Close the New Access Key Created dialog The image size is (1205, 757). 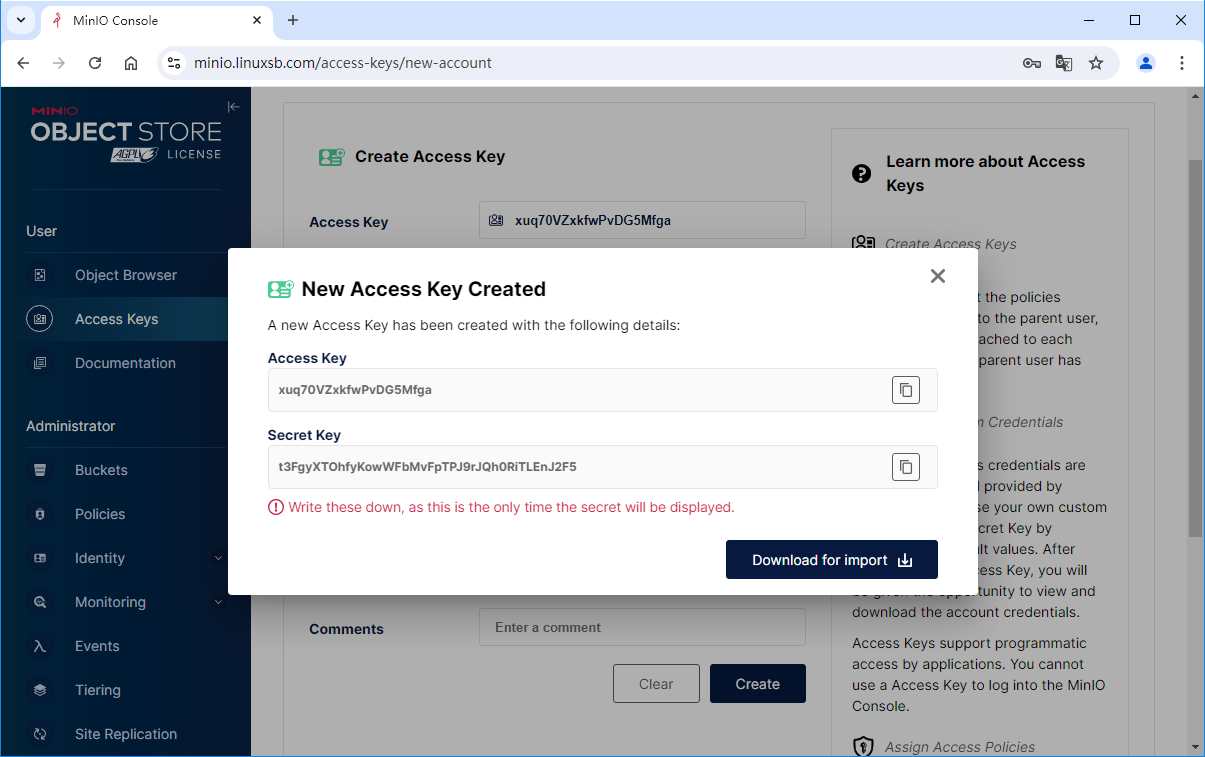coord(937,276)
